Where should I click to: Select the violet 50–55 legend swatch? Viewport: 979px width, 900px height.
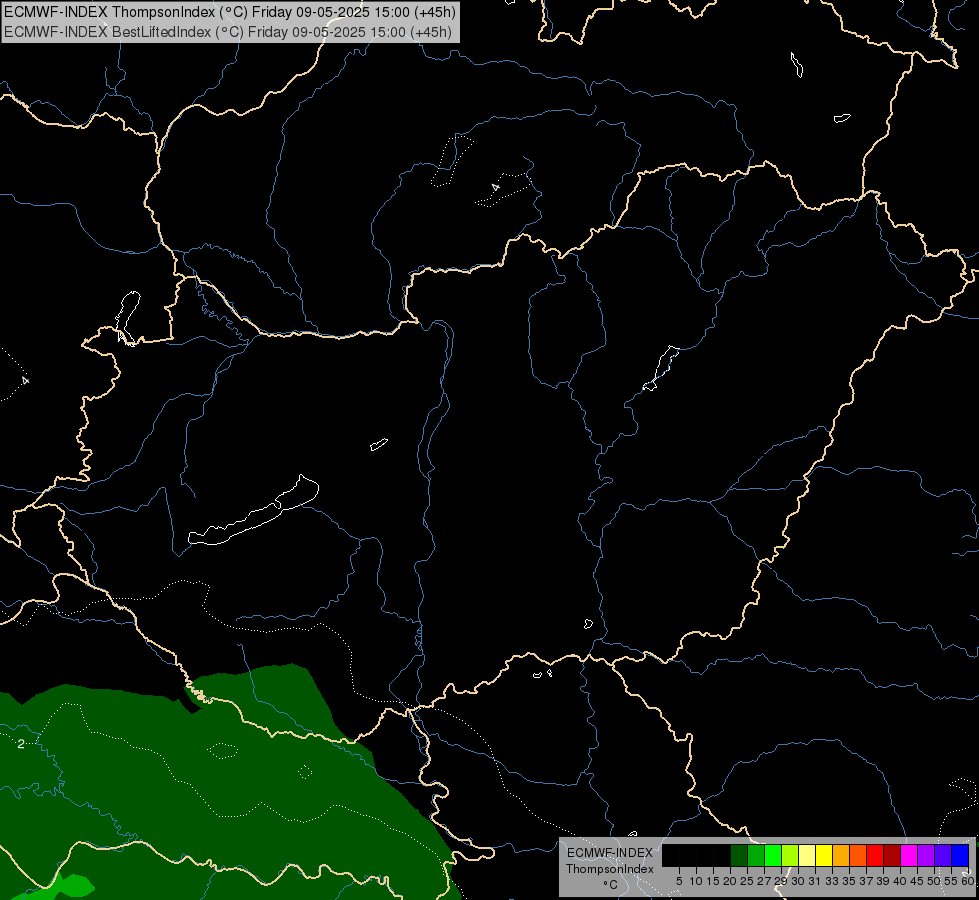point(943,855)
